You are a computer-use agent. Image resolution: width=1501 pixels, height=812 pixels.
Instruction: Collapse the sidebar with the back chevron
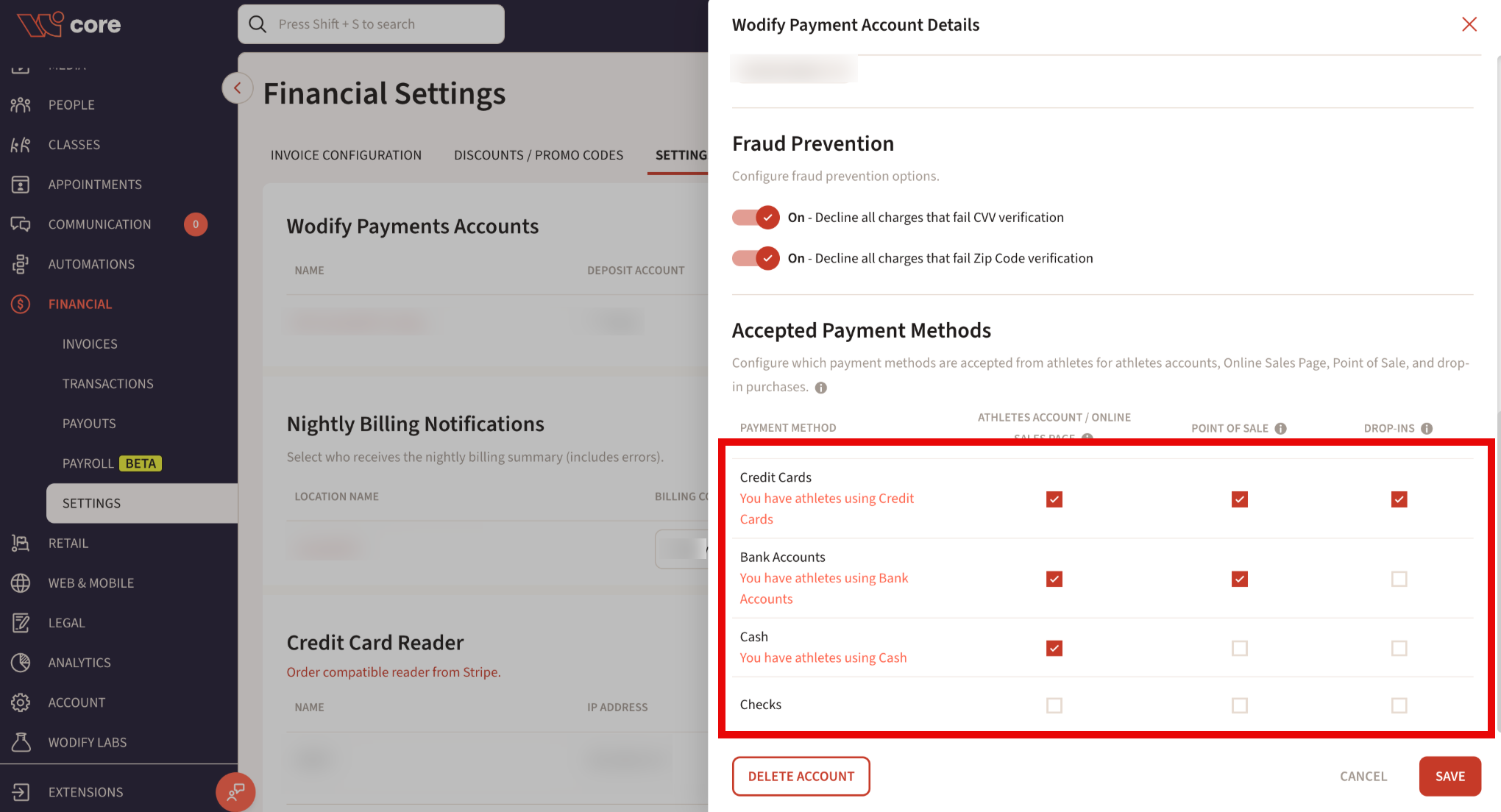pyautogui.click(x=238, y=88)
